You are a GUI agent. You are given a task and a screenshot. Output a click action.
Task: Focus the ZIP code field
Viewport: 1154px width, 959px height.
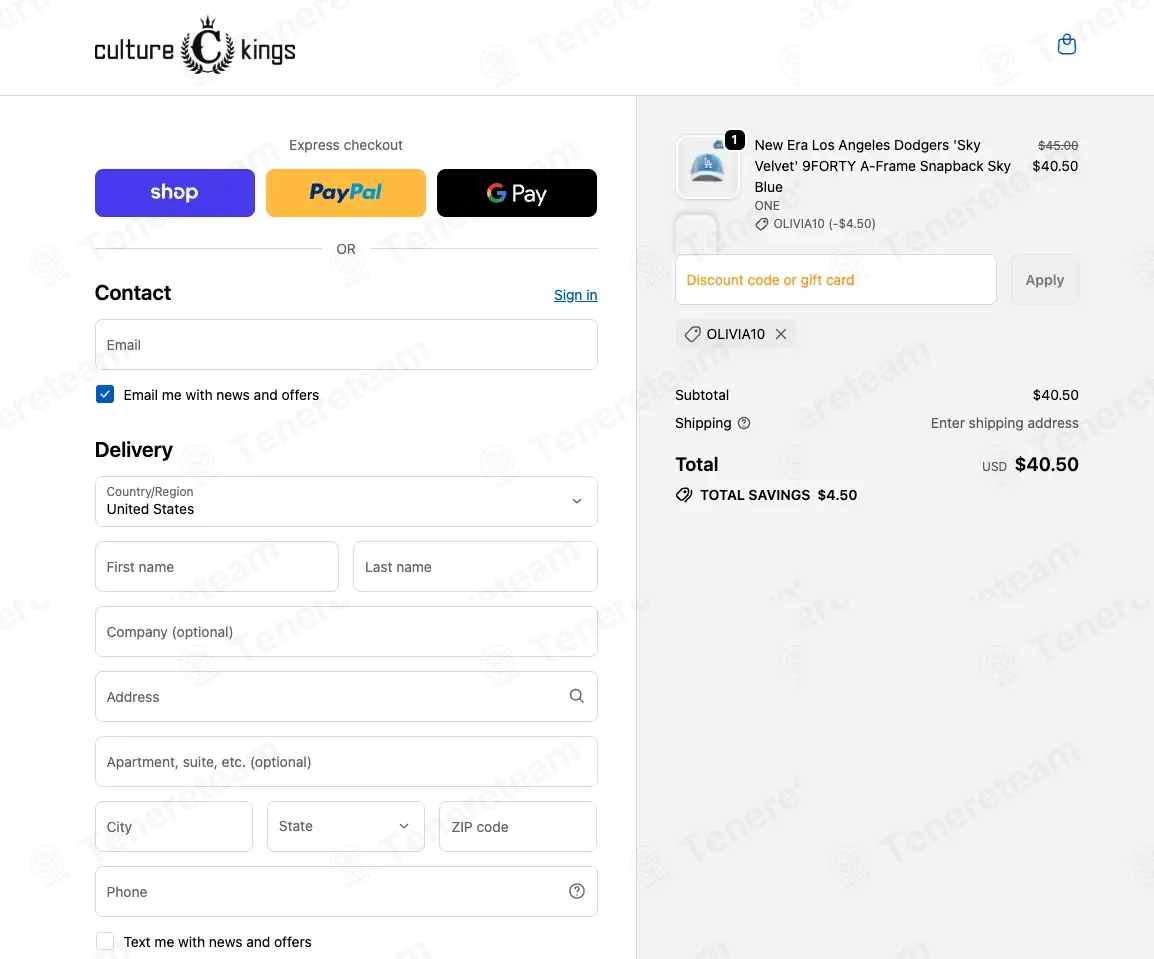click(518, 827)
